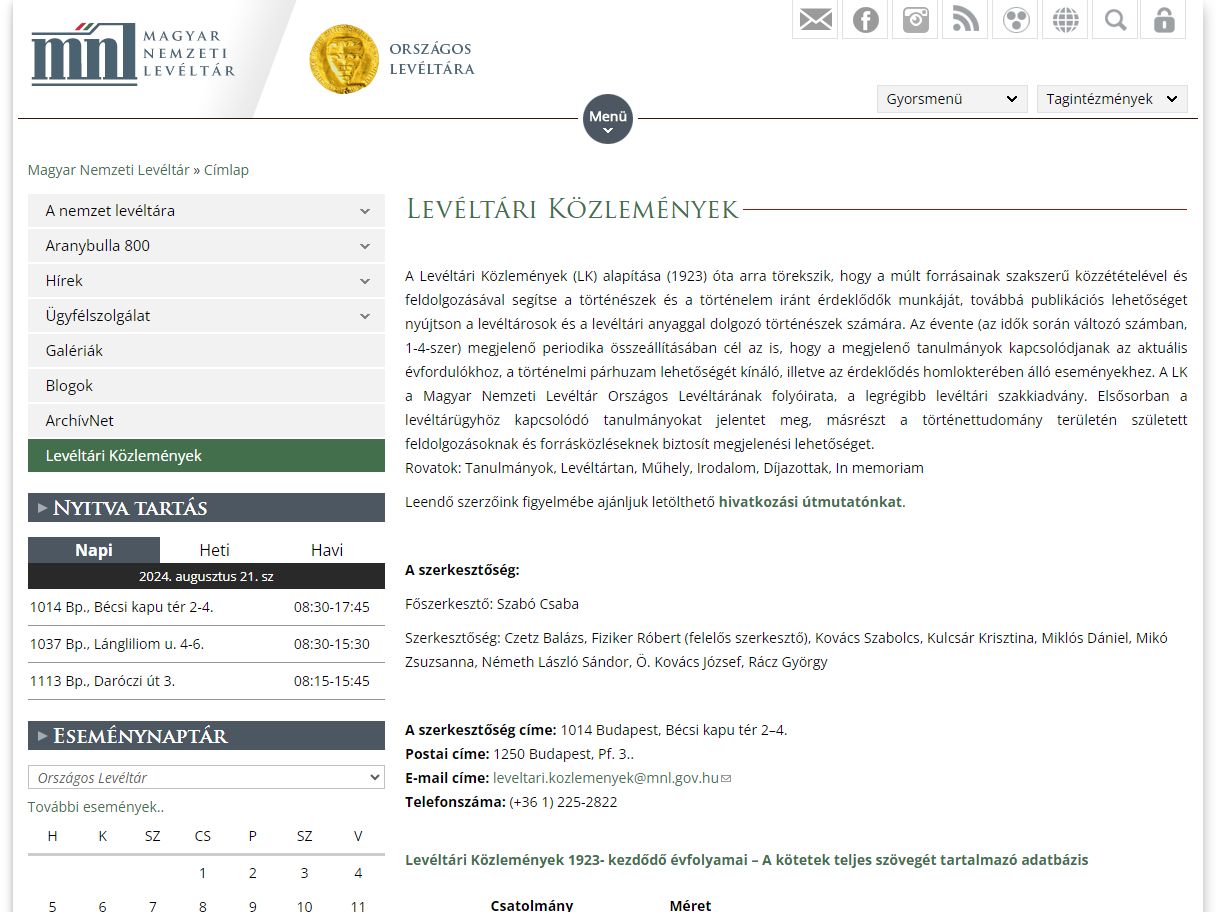The height and width of the screenshot is (912, 1216).
Task: Select calendar day 4
Action: 358,873
